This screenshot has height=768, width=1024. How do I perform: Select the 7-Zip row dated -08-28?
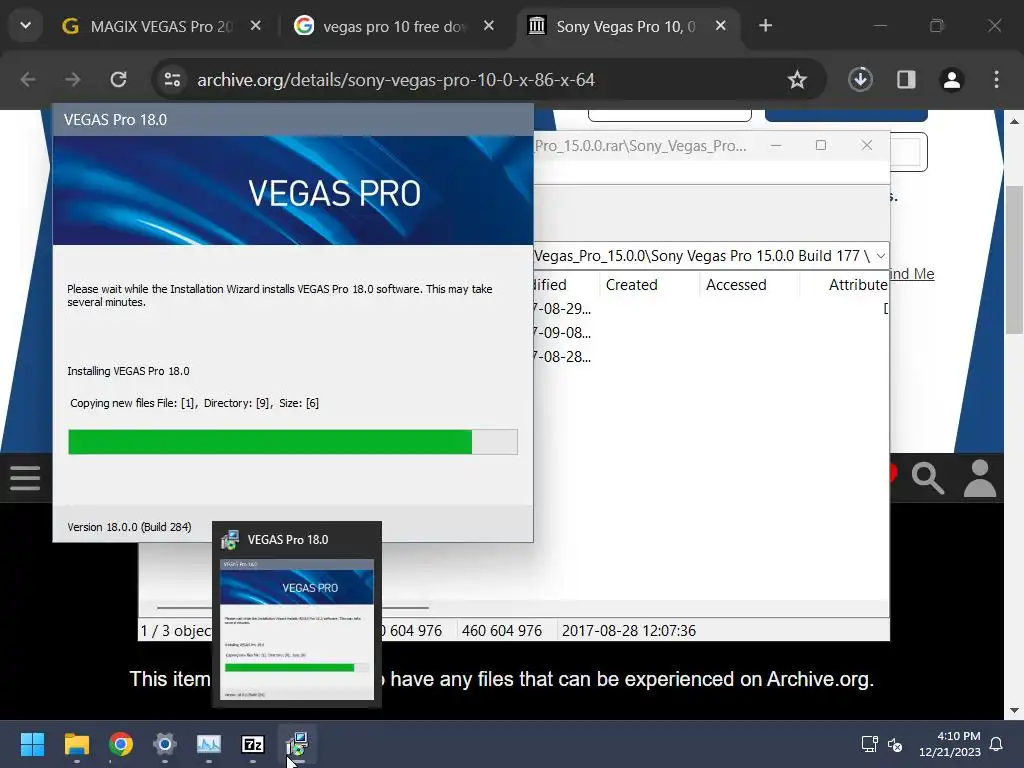(x=711, y=357)
